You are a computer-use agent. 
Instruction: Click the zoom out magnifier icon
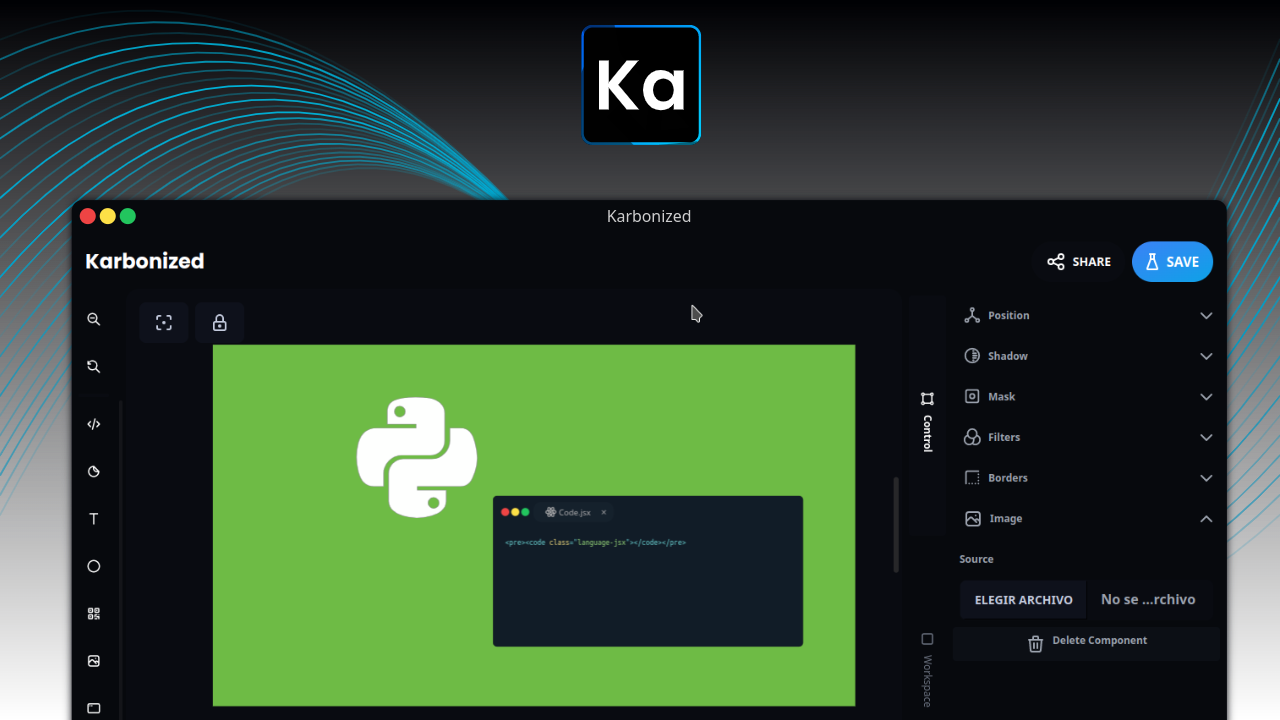(x=94, y=320)
